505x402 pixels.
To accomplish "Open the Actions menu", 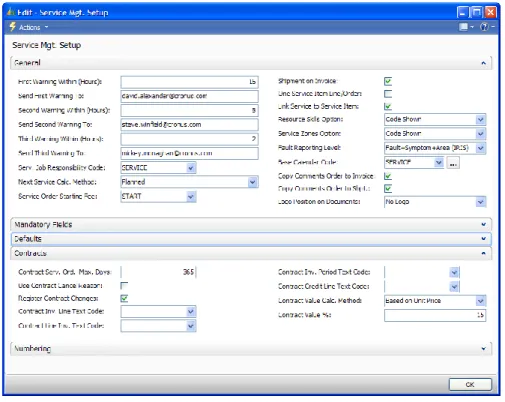I will (x=33, y=27).
